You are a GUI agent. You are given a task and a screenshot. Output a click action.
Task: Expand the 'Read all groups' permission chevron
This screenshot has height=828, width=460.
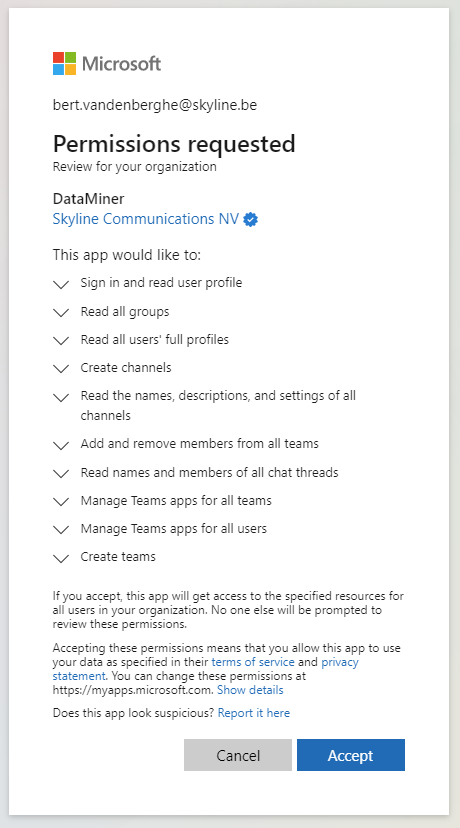click(x=61, y=313)
